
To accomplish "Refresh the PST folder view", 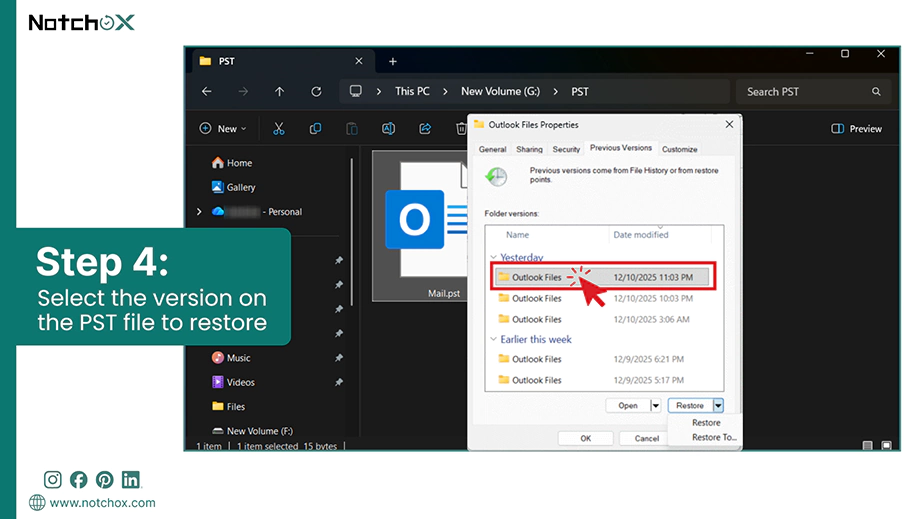I will click(x=316, y=92).
